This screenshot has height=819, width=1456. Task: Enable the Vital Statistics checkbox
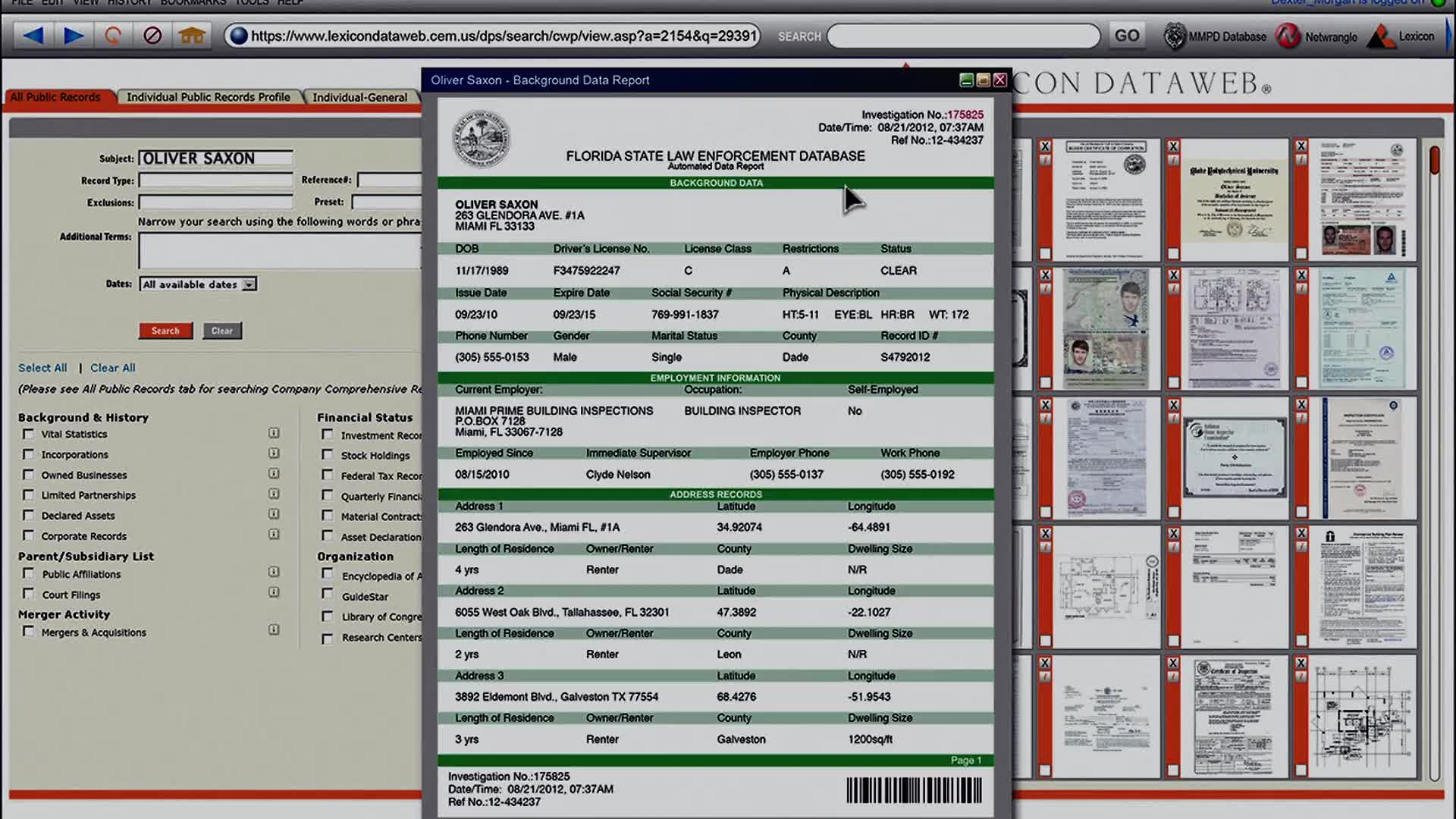point(28,434)
